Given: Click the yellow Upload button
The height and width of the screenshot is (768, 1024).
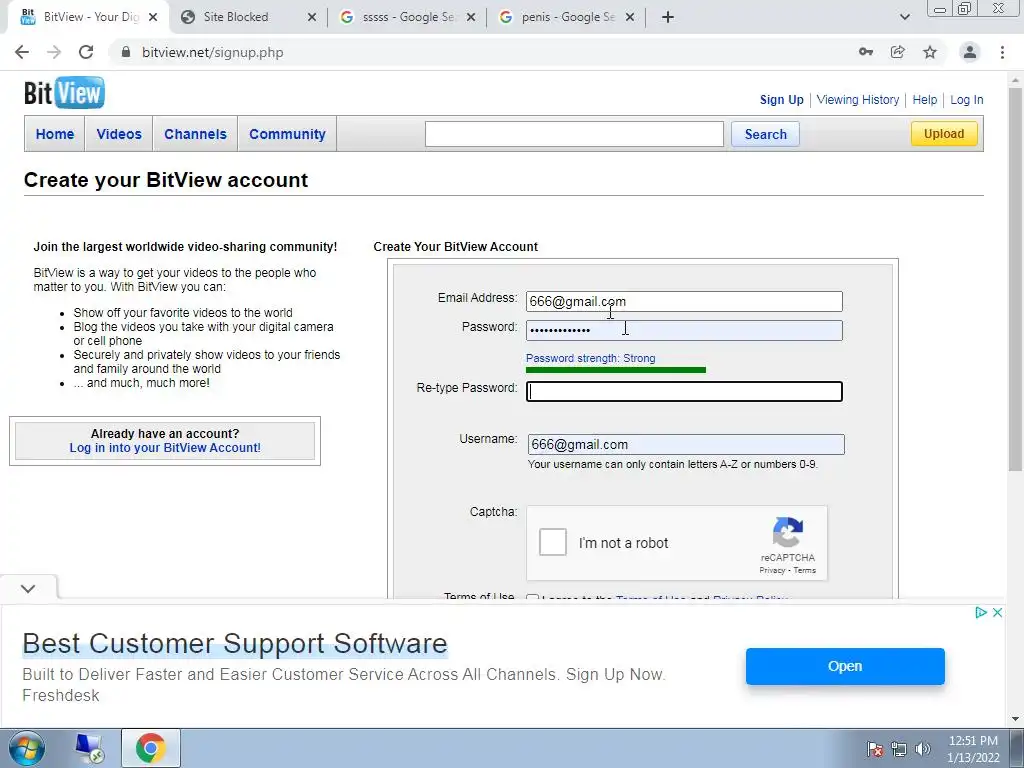Looking at the screenshot, I should click(944, 133).
